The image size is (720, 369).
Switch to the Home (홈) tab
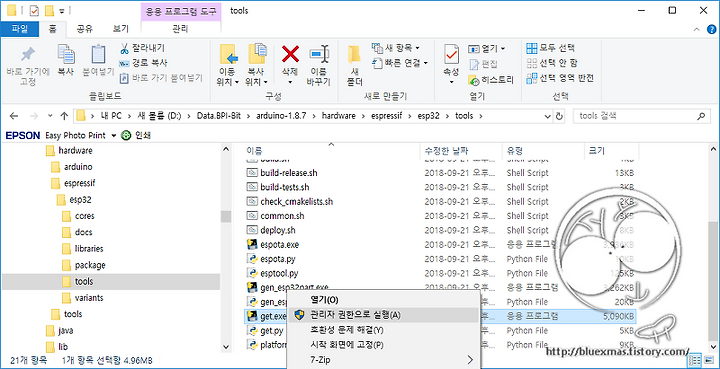tap(53, 28)
